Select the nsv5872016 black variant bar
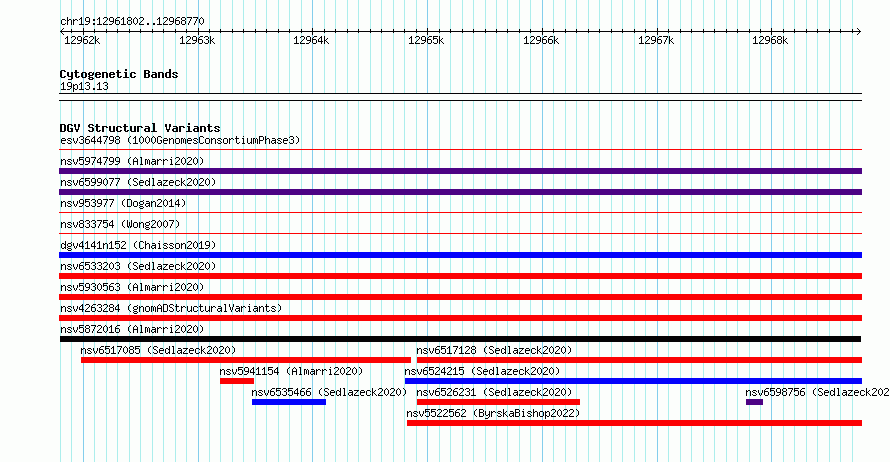Screen dimensions: 890x462 pos(460,339)
